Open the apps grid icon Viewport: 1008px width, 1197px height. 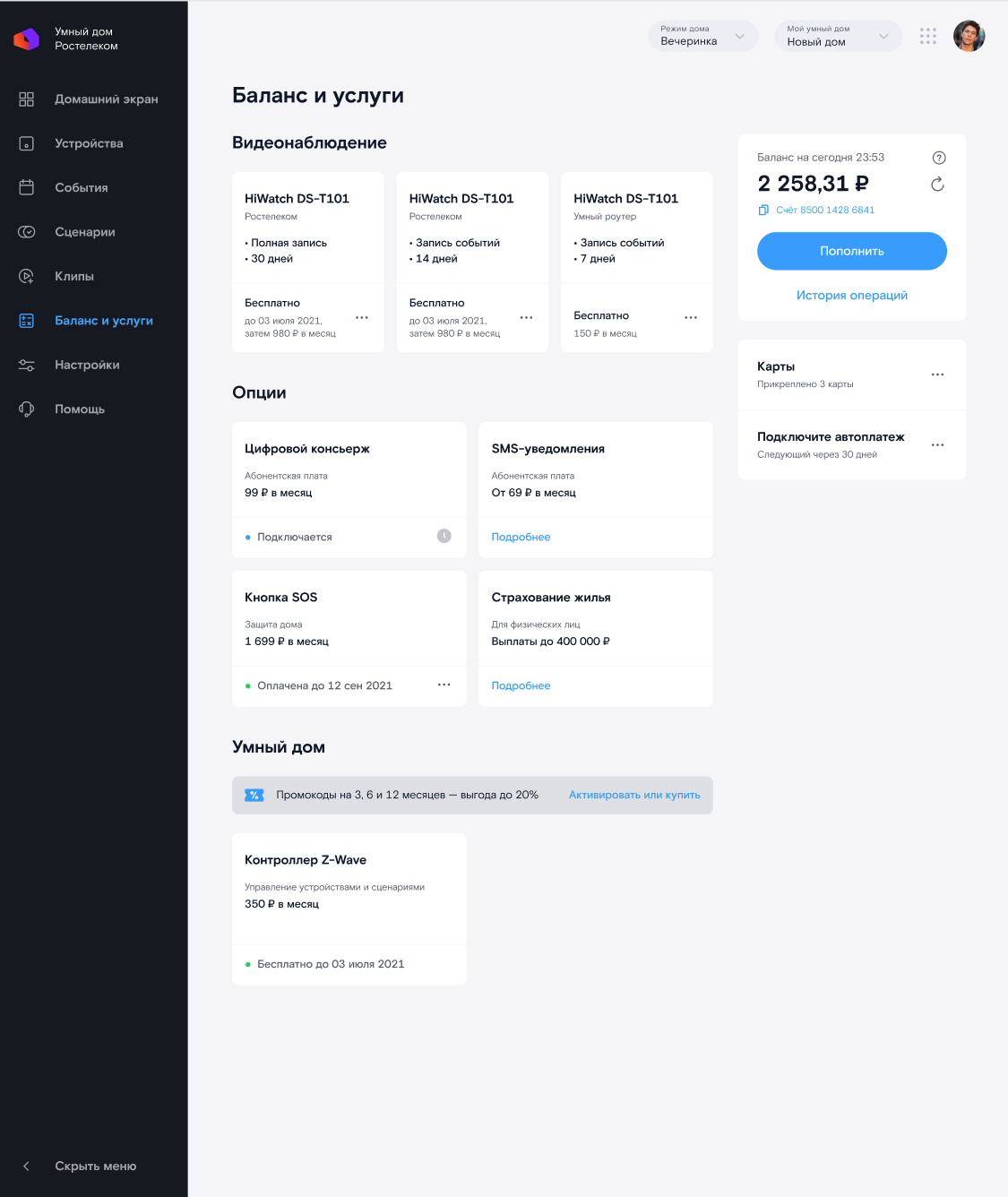point(928,36)
